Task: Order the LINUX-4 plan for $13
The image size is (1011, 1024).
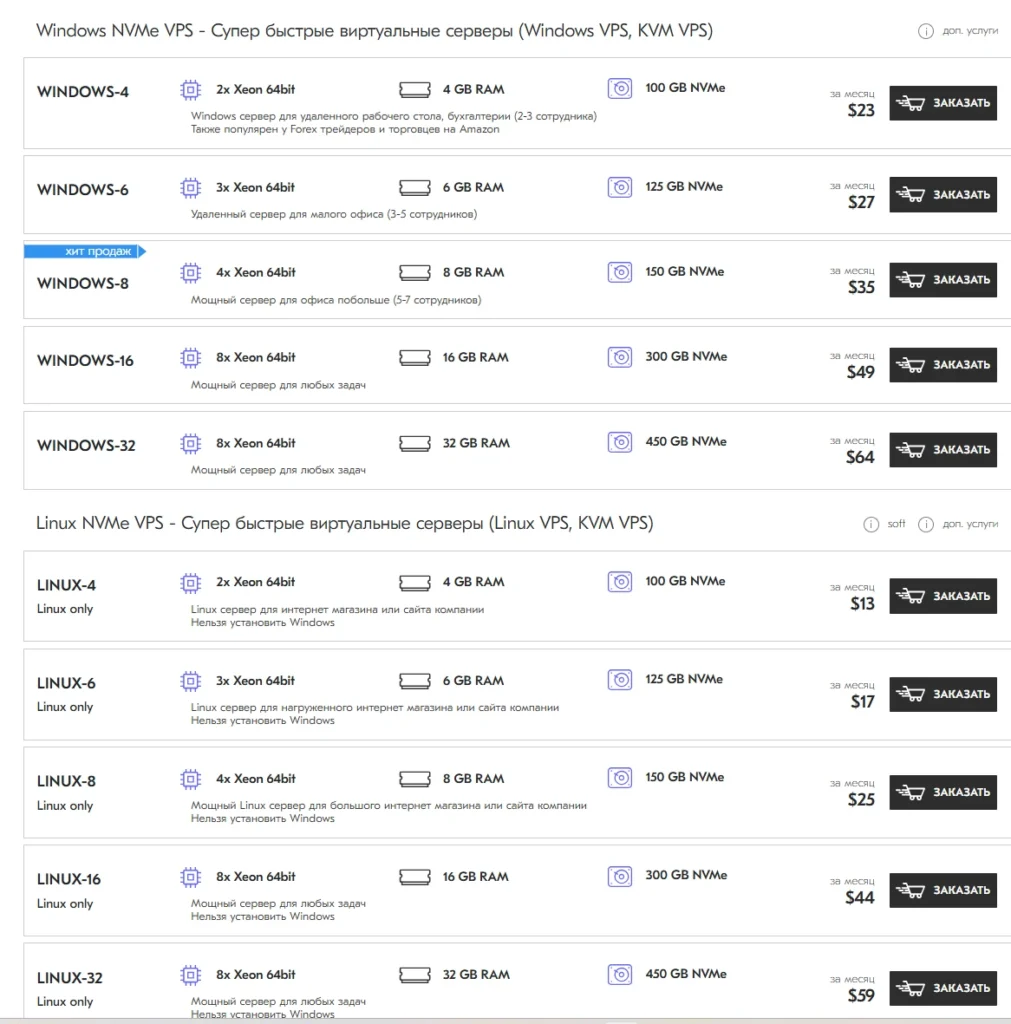Action: 942,596
